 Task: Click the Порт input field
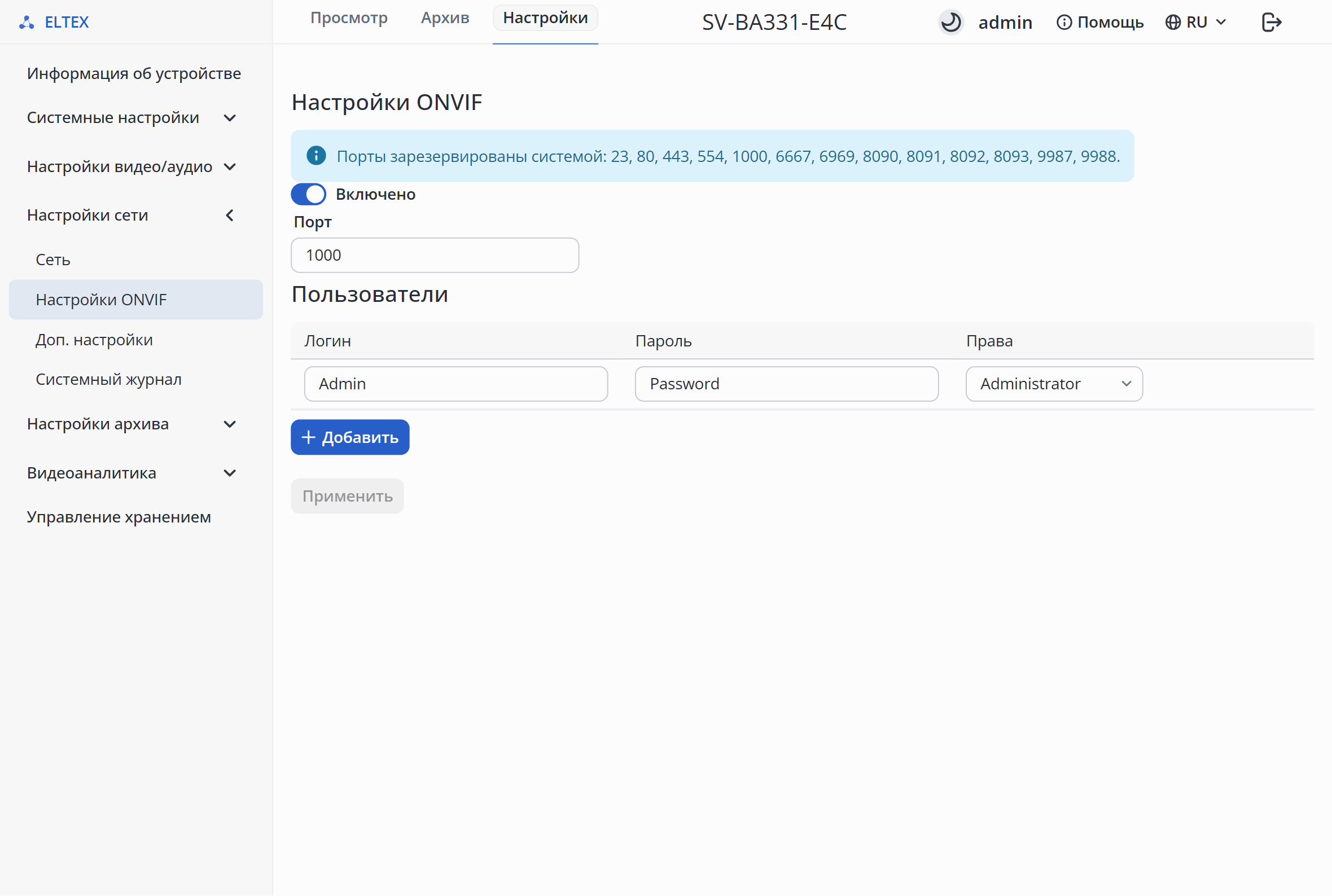click(x=435, y=256)
